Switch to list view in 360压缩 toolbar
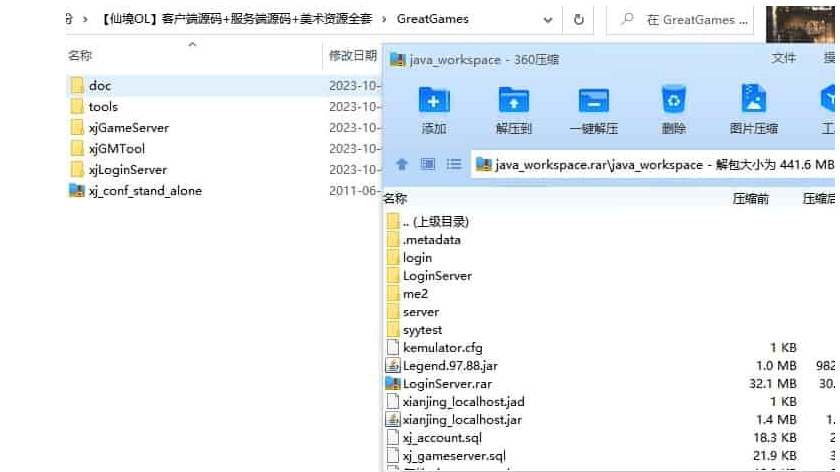Image resolution: width=840 pixels, height=472 pixels. (453, 164)
